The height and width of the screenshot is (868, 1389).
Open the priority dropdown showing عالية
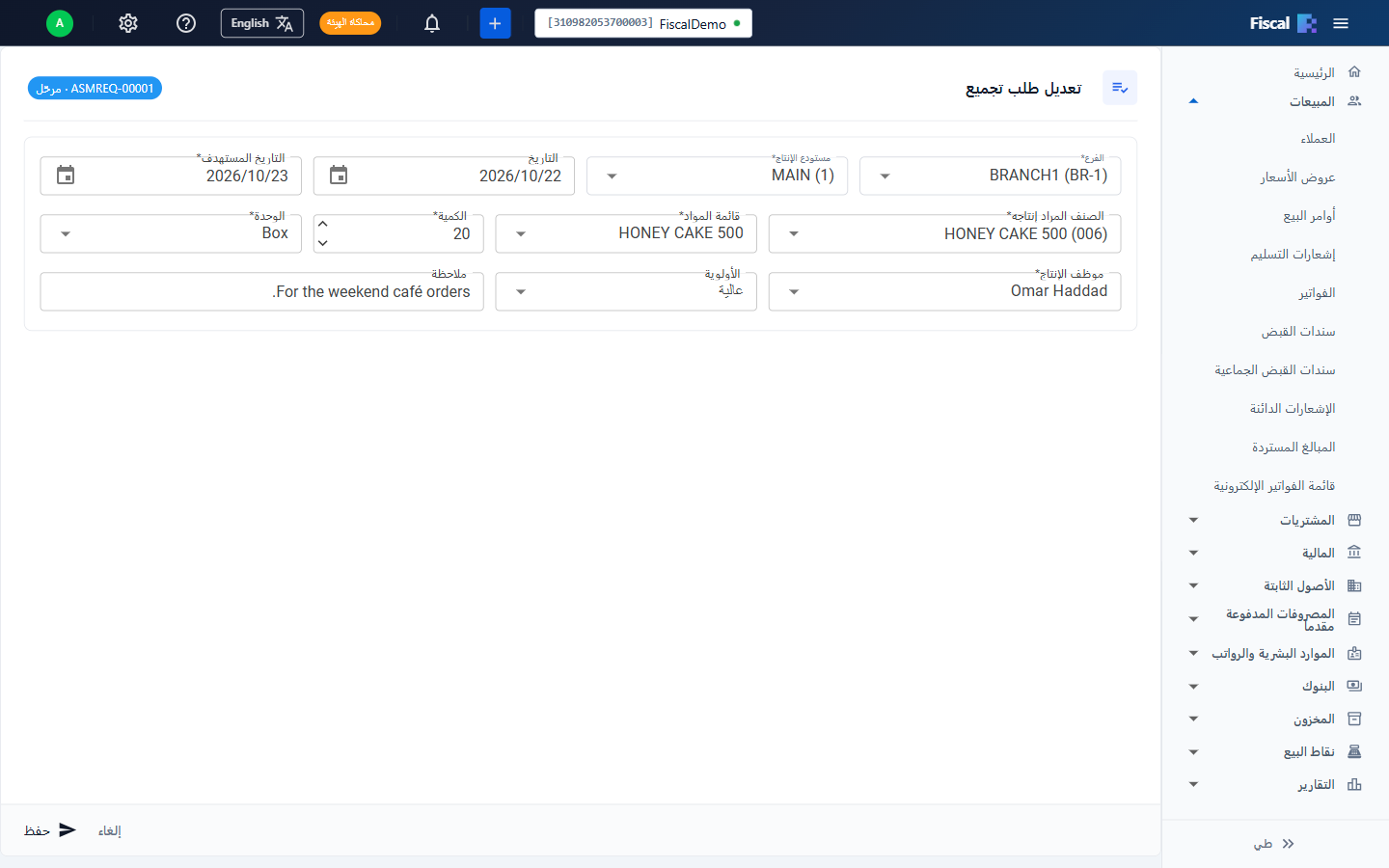pyautogui.click(x=626, y=291)
